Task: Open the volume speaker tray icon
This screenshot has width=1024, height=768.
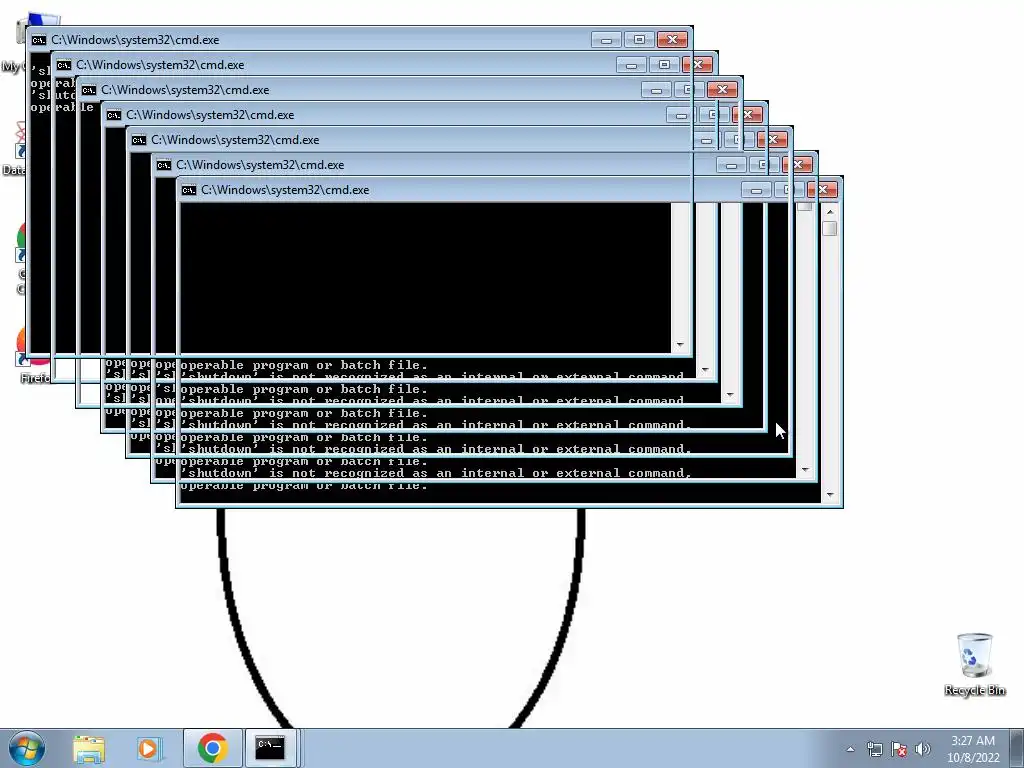Action: click(x=922, y=749)
